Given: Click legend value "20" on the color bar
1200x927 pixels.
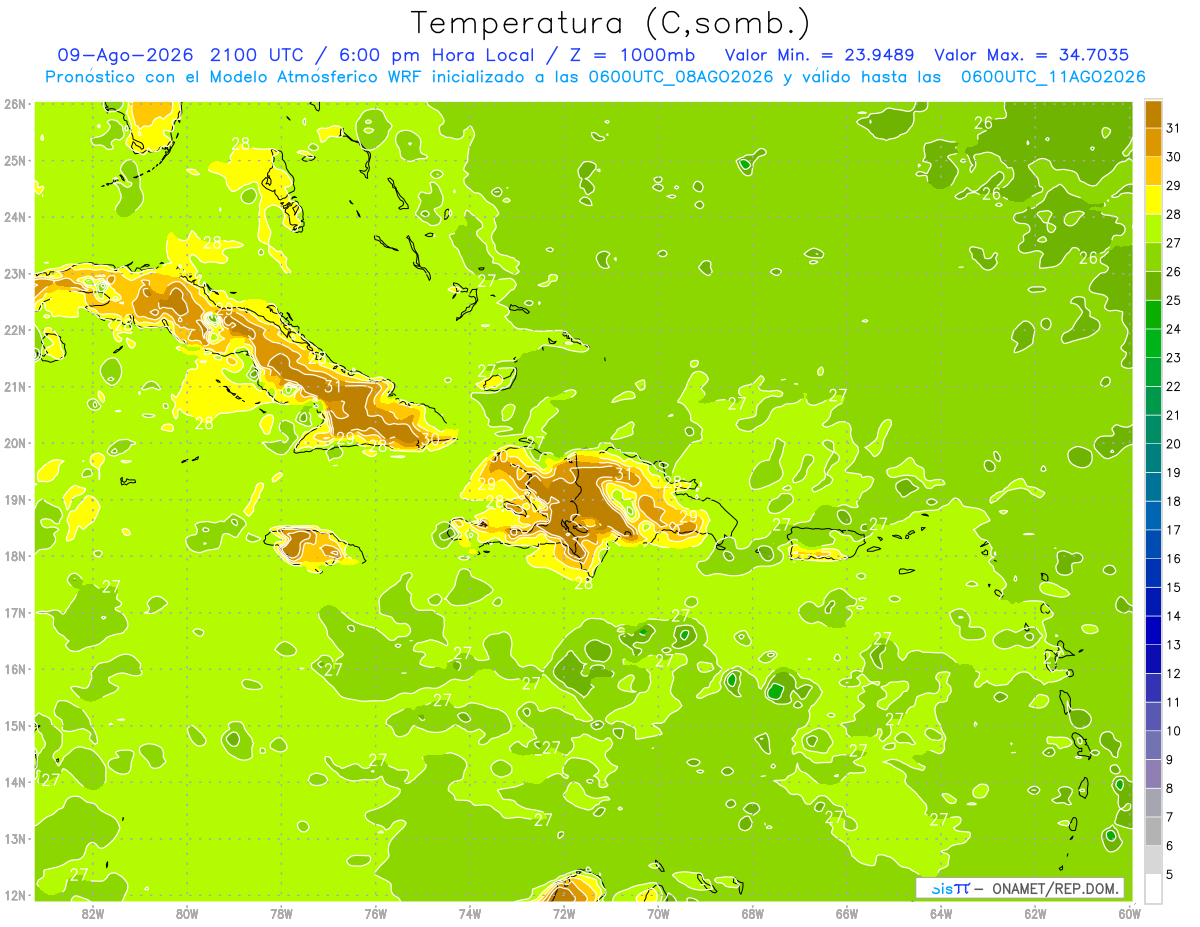Looking at the screenshot, I should click(x=1173, y=444).
